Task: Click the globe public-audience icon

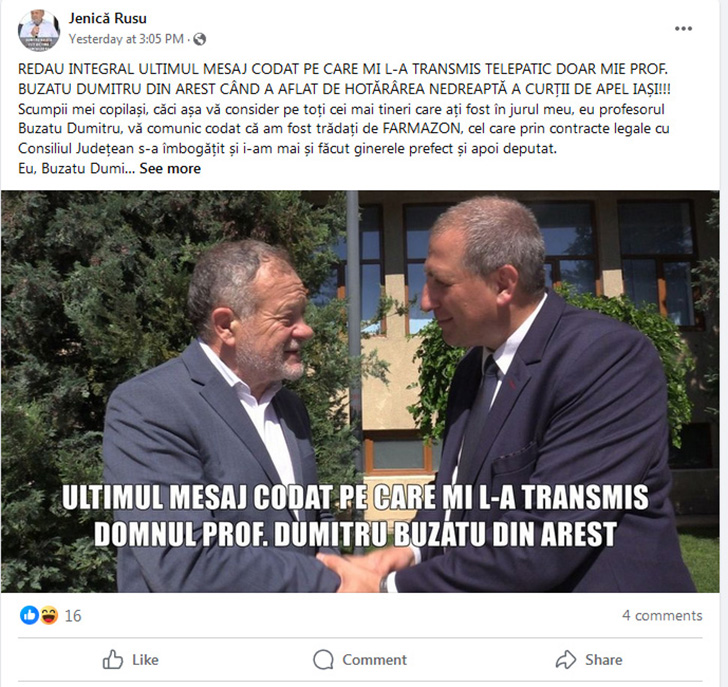Action: [x=200, y=39]
